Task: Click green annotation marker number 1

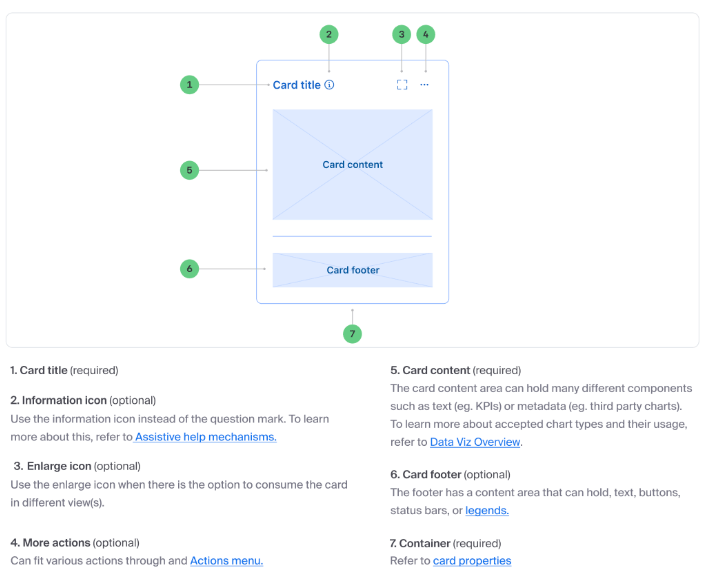Action: tap(190, 85)
